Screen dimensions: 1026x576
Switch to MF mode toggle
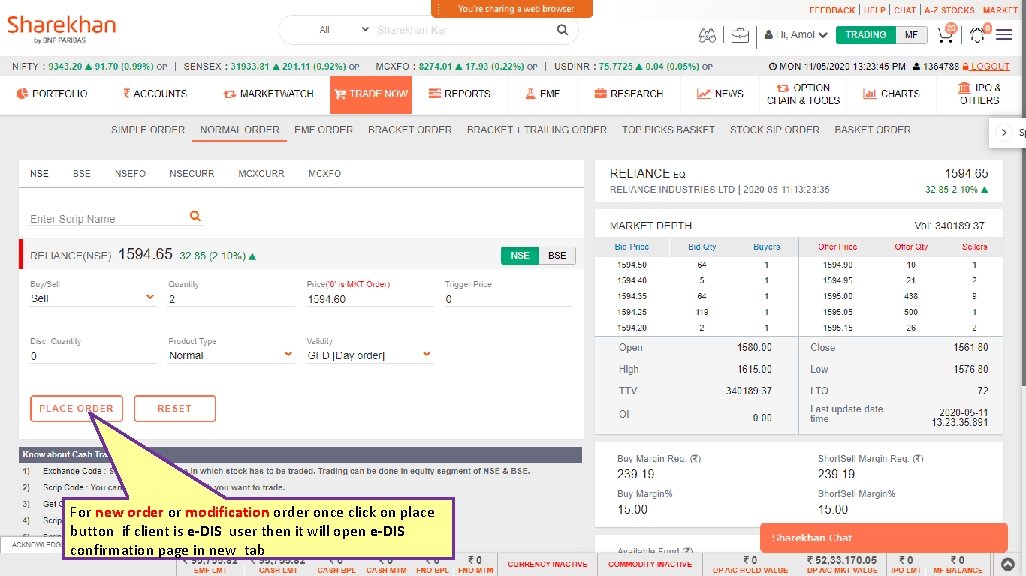[x=911, y=35]
